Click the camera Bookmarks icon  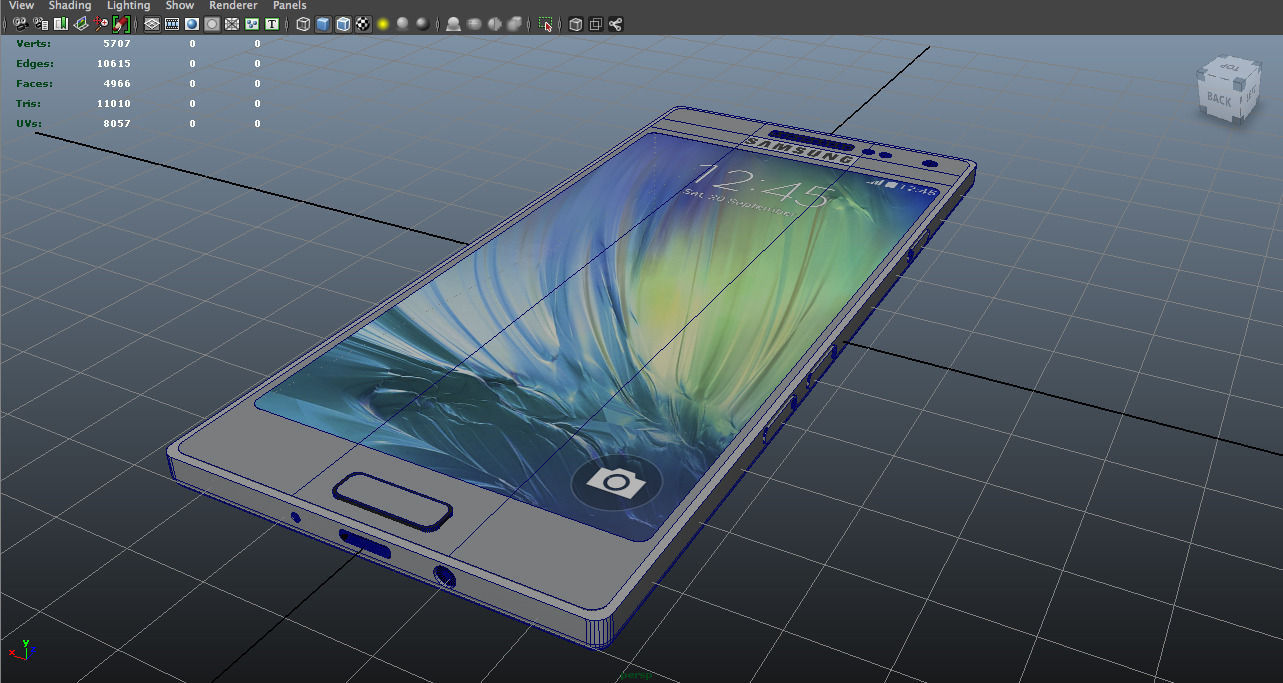tap(61, 23)
